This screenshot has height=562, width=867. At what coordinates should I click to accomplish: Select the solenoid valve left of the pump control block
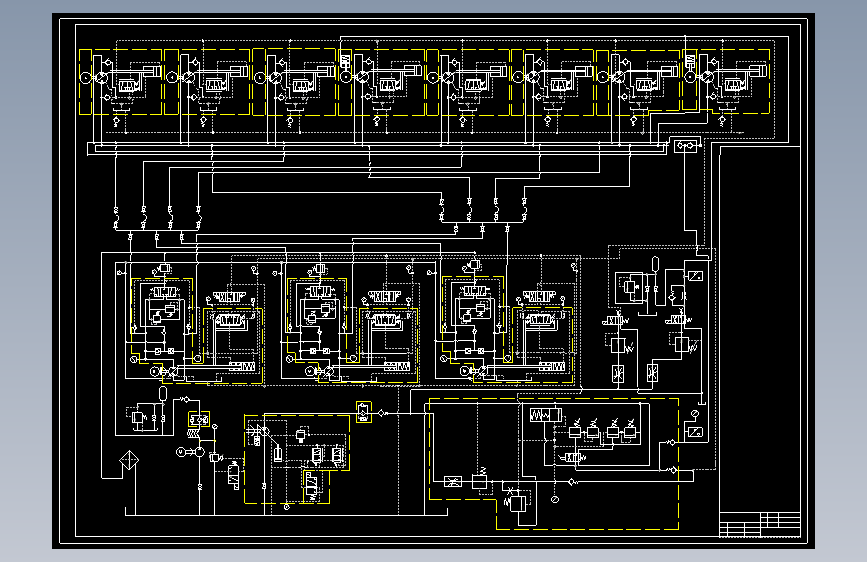coord(234,475)
